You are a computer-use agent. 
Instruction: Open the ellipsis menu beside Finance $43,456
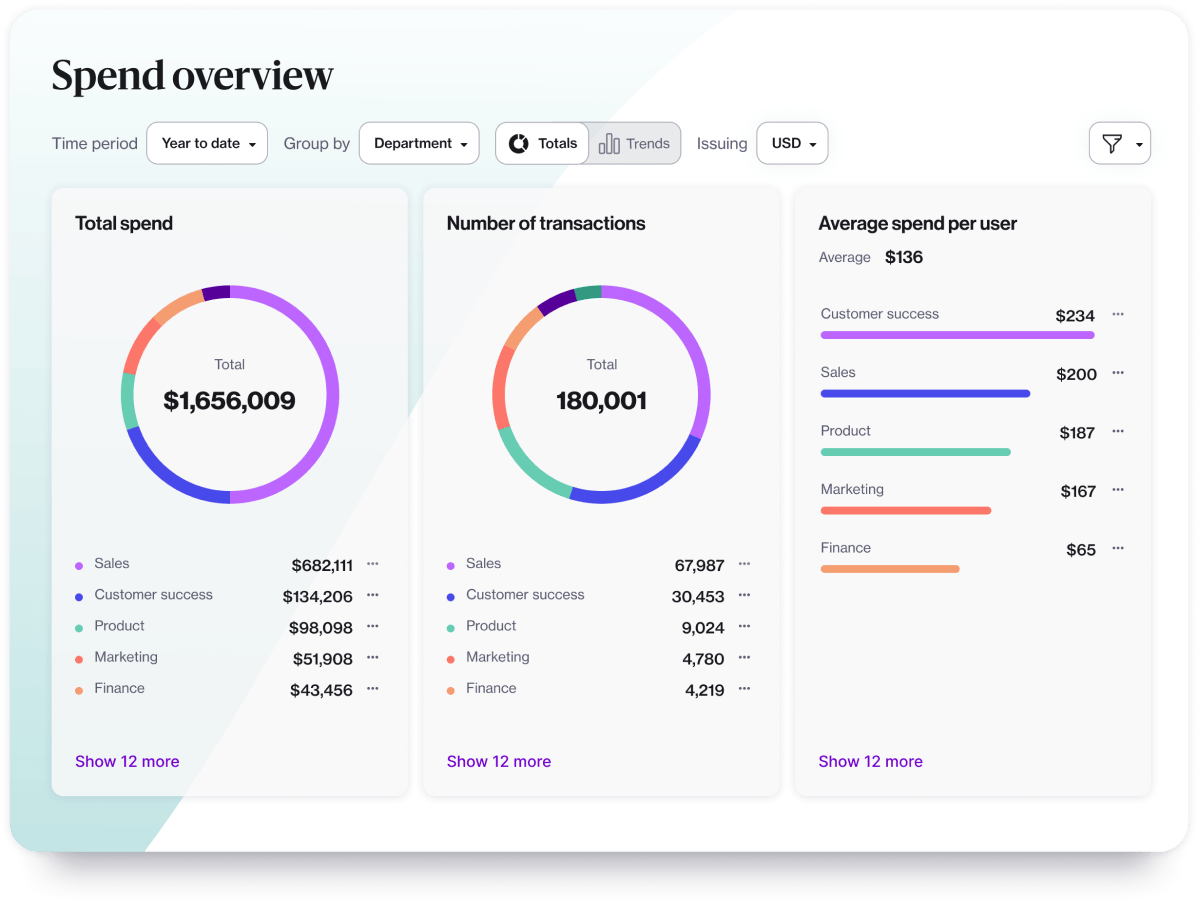click(x=372, y=689)
